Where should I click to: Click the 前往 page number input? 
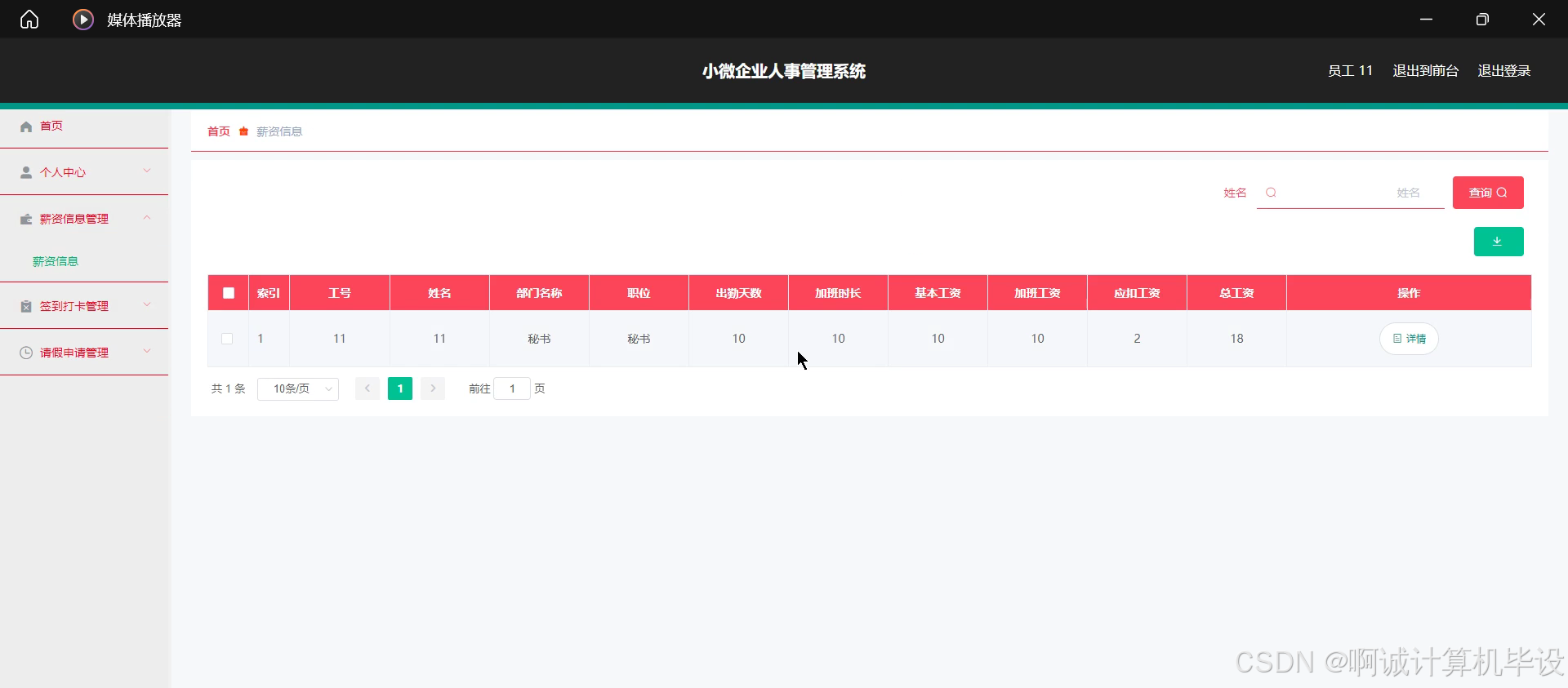(512, 388)
